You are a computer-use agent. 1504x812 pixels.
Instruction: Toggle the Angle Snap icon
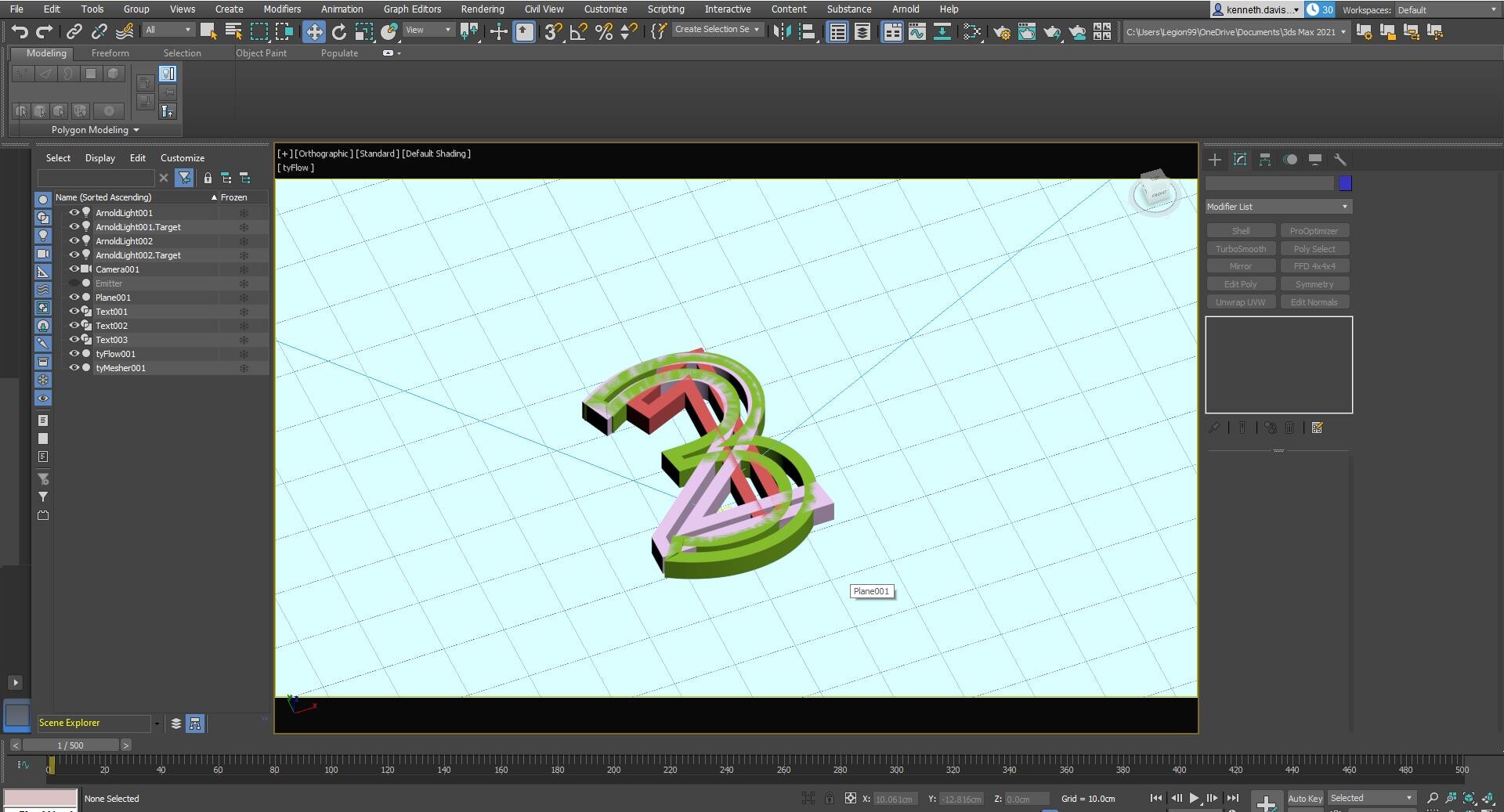coord(578,31)
